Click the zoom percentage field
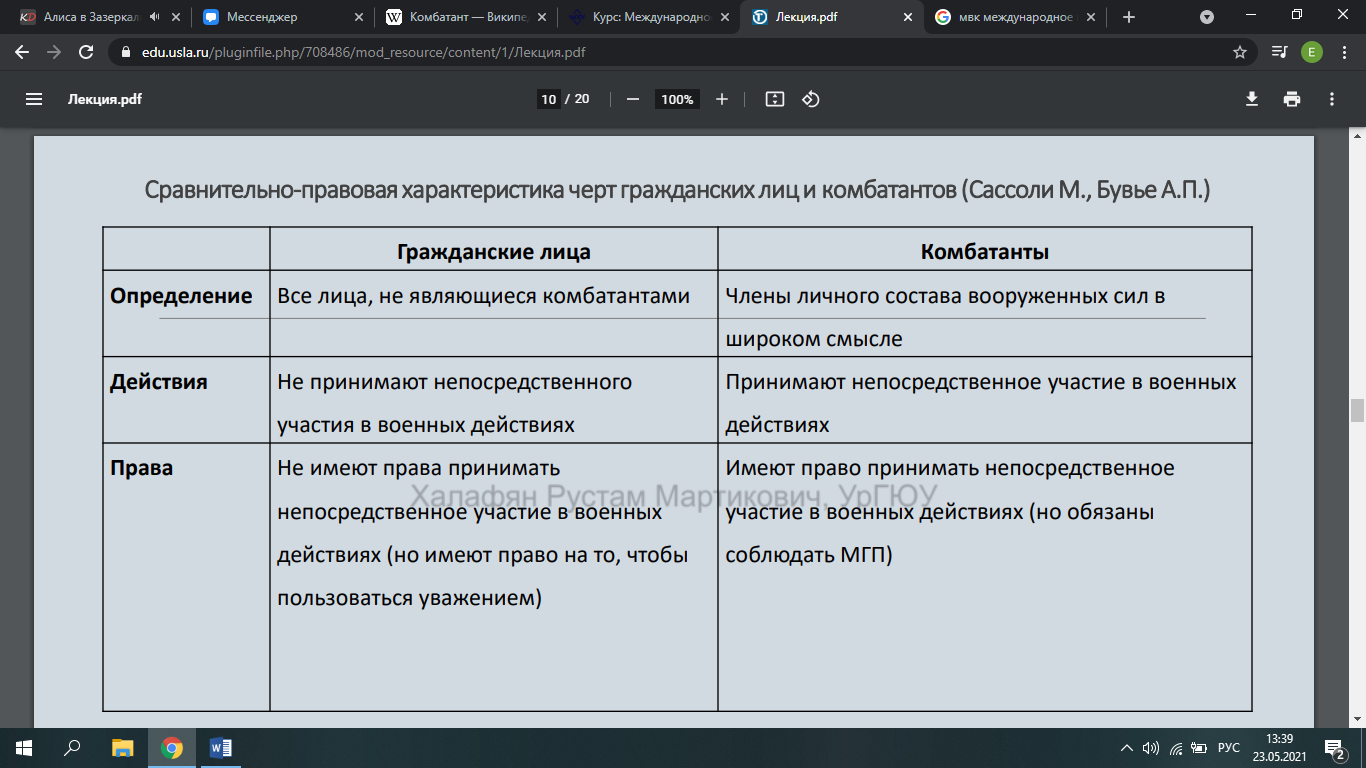 pyautogui.click(x=677, y=99)
